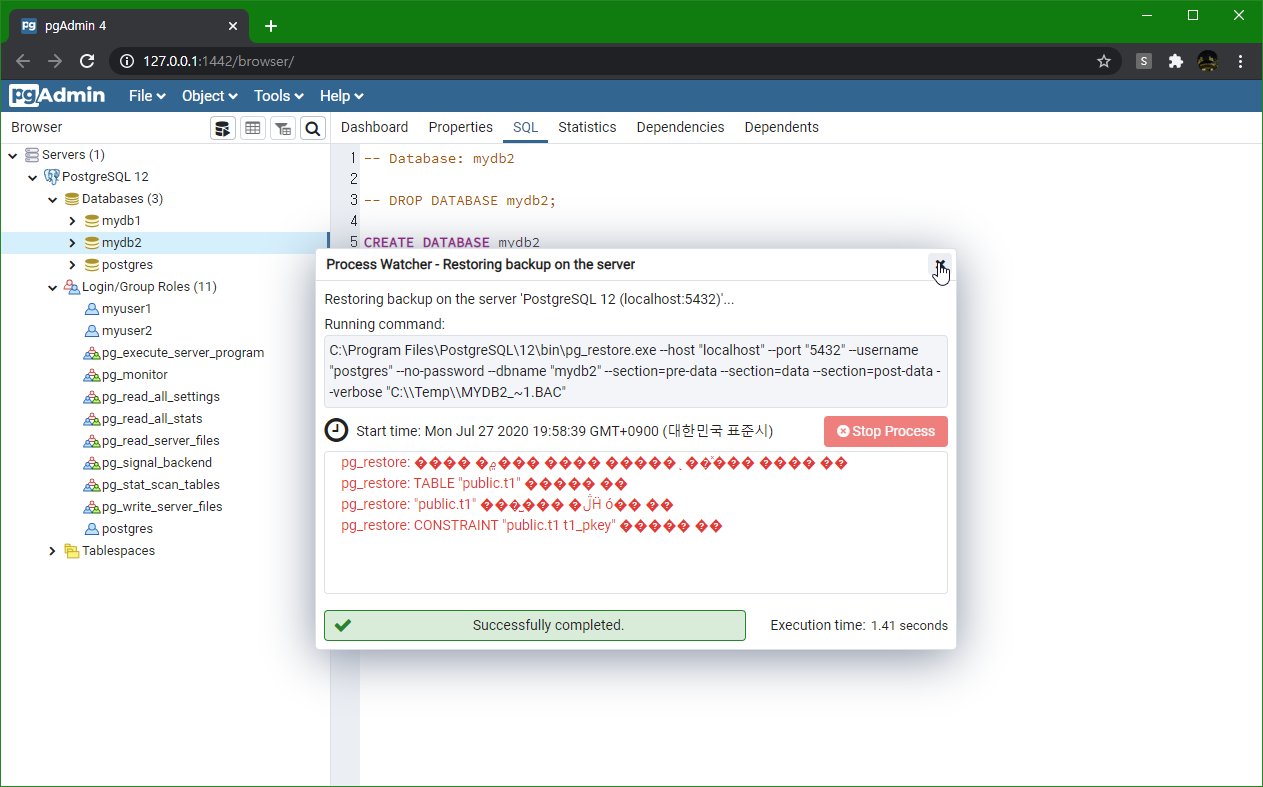The width and height of the screenshot is (1263, 787).
Task: Click the Search Objects magnifier icon
Action: click(x=313, y=128)
